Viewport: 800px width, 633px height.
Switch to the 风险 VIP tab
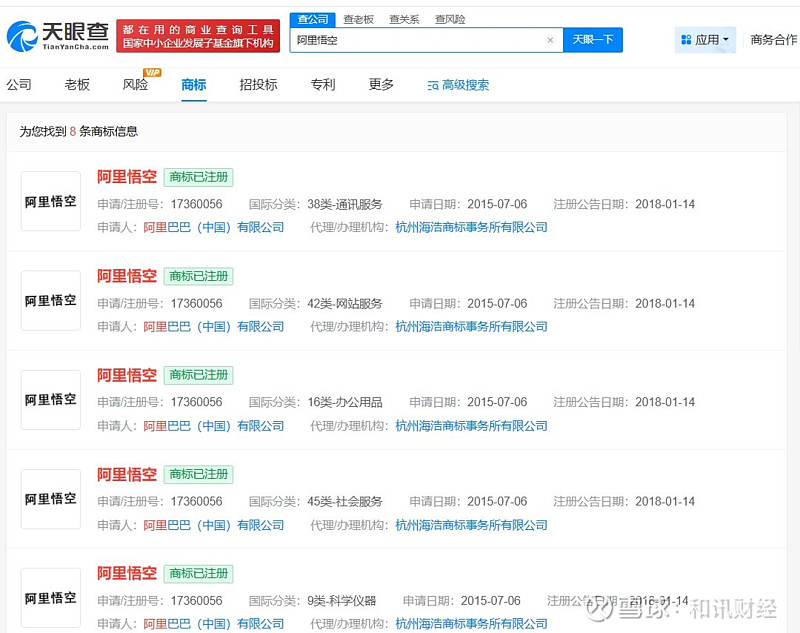(x=136, y=84)
